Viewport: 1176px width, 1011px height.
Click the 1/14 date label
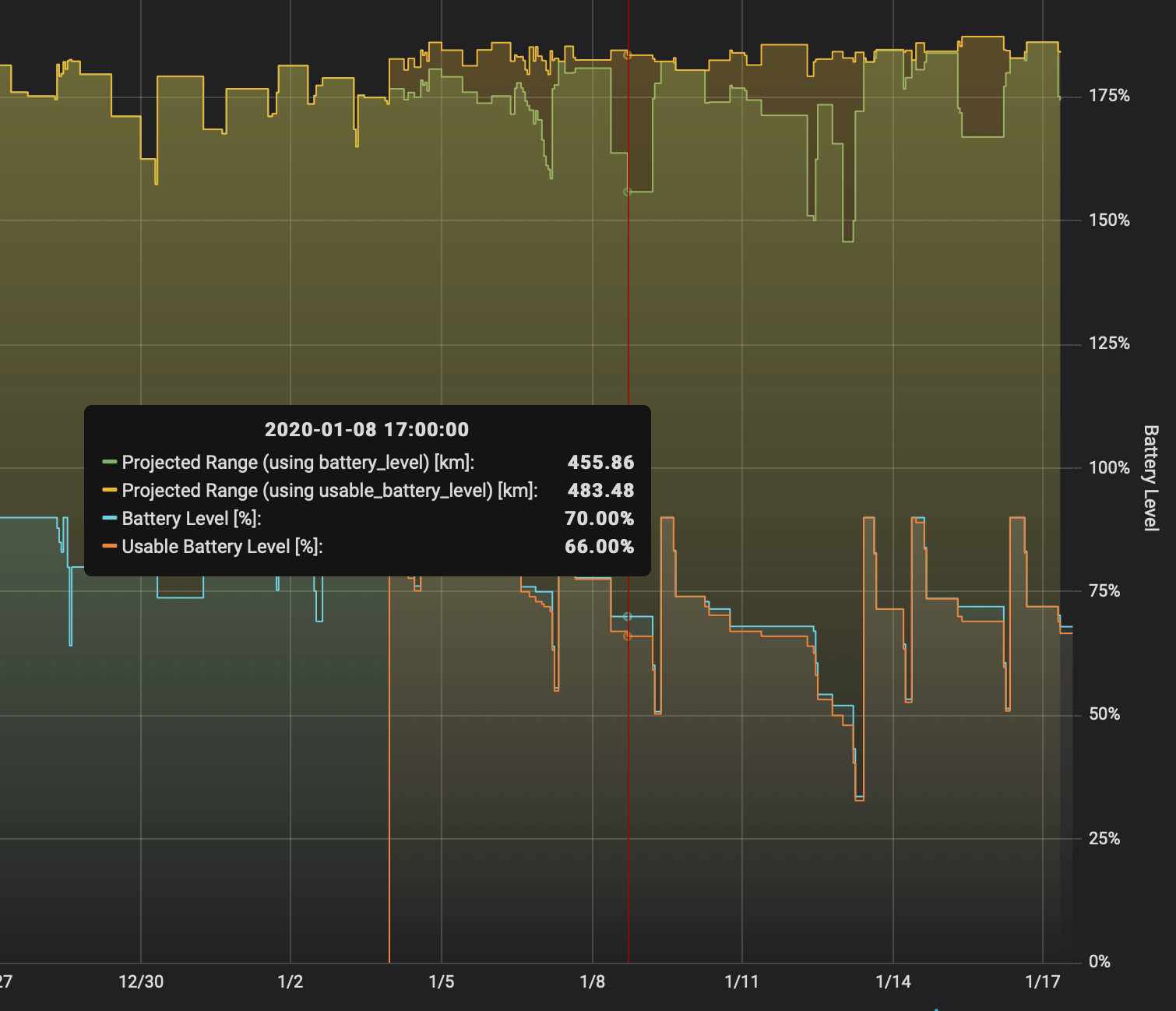tap(893, 981)
